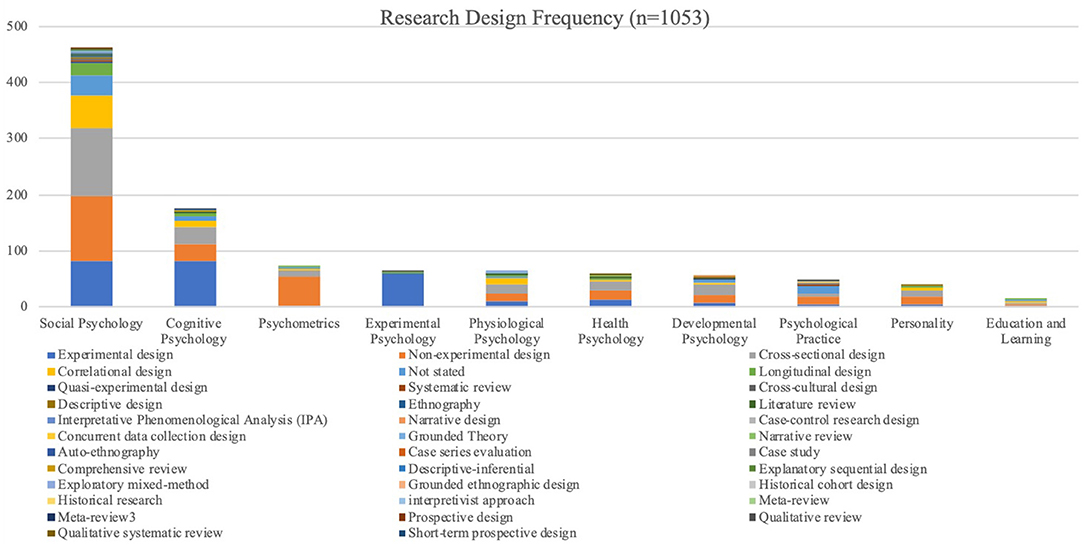Click the Concurrent data collection design legend label
The height and width of the screenshot is (546, 1084).
pos(151,437)
